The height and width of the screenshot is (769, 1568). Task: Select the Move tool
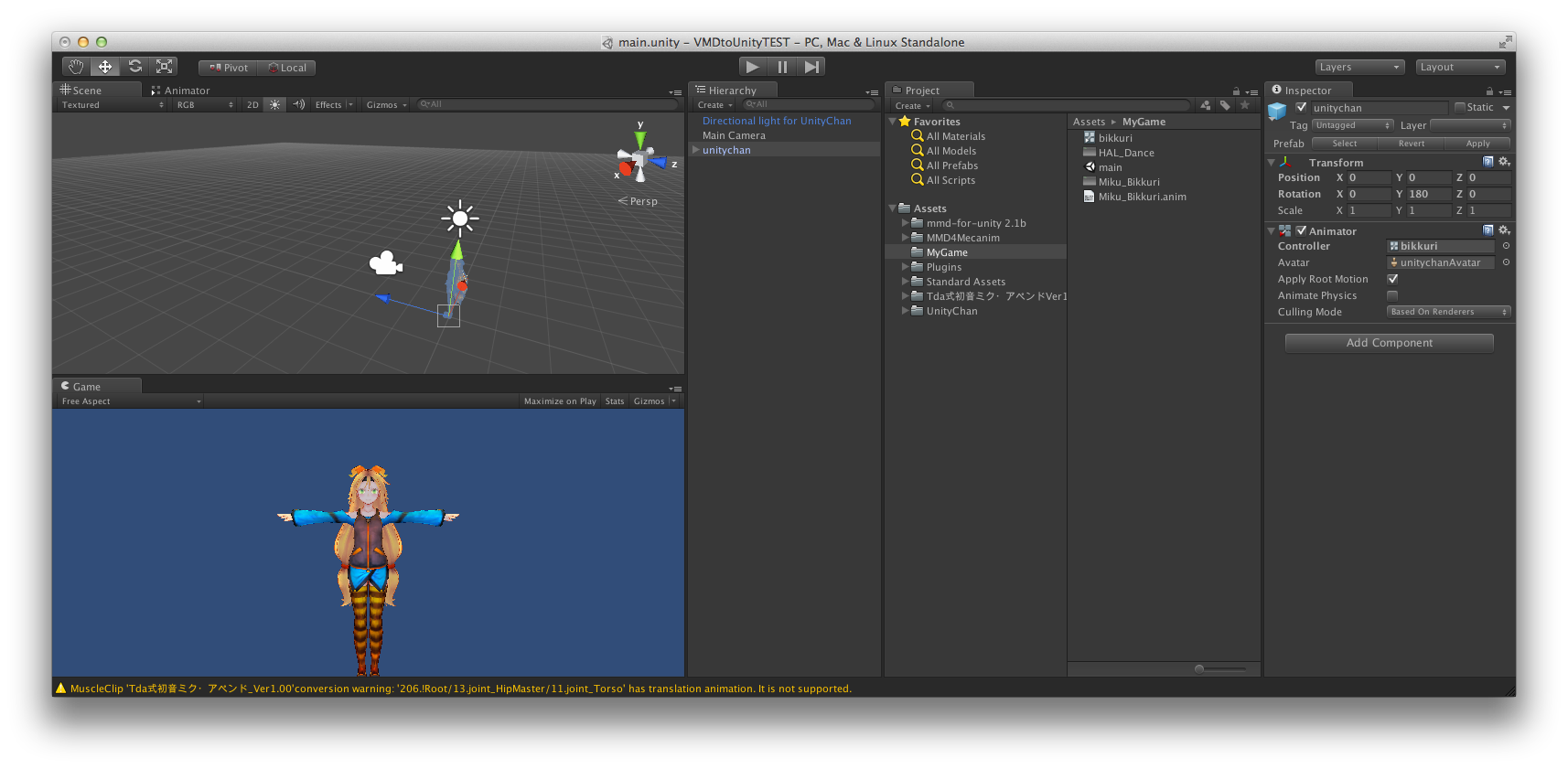click(105, 67)
